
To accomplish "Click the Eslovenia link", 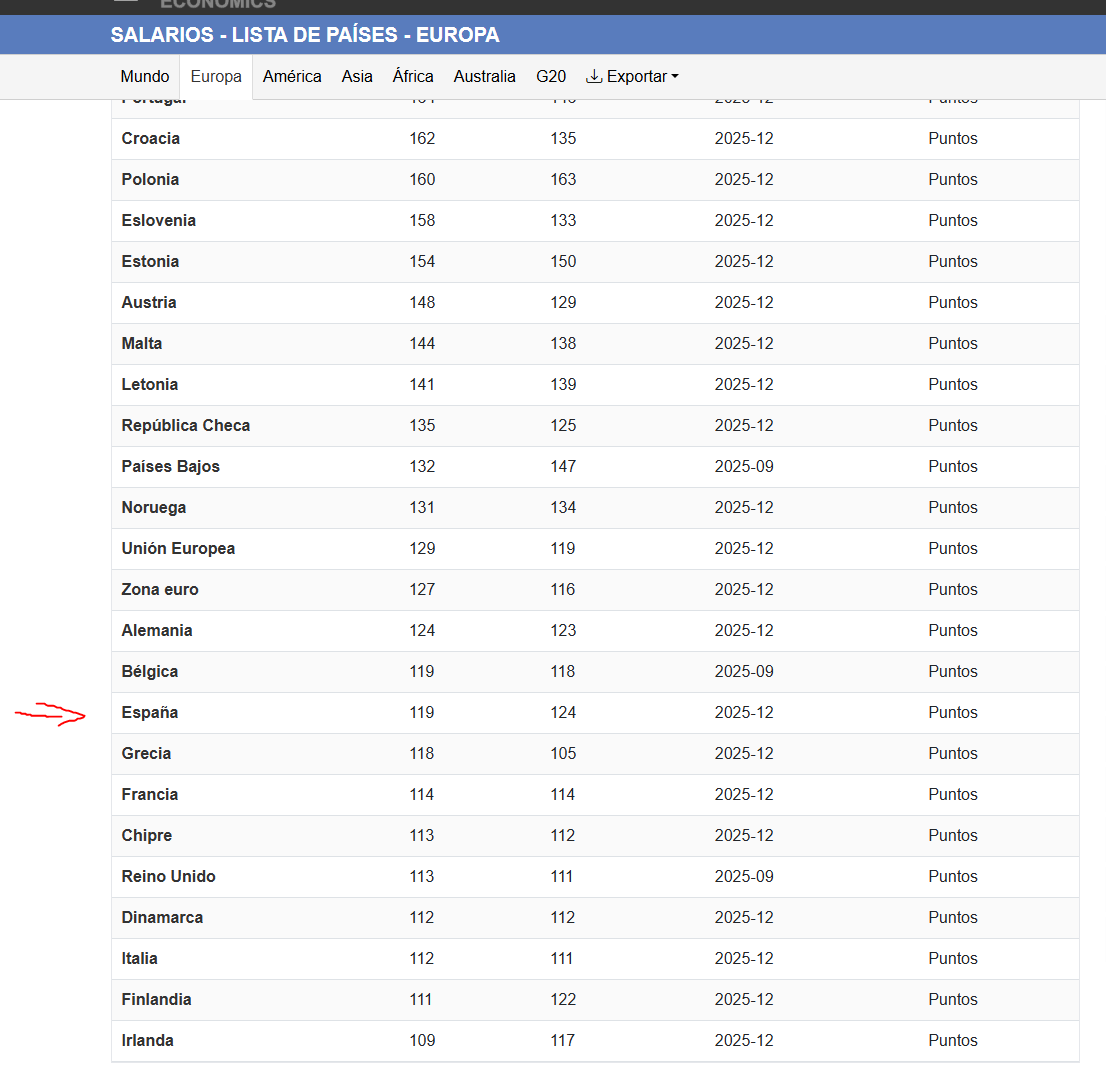I will (x=158, y=220).
